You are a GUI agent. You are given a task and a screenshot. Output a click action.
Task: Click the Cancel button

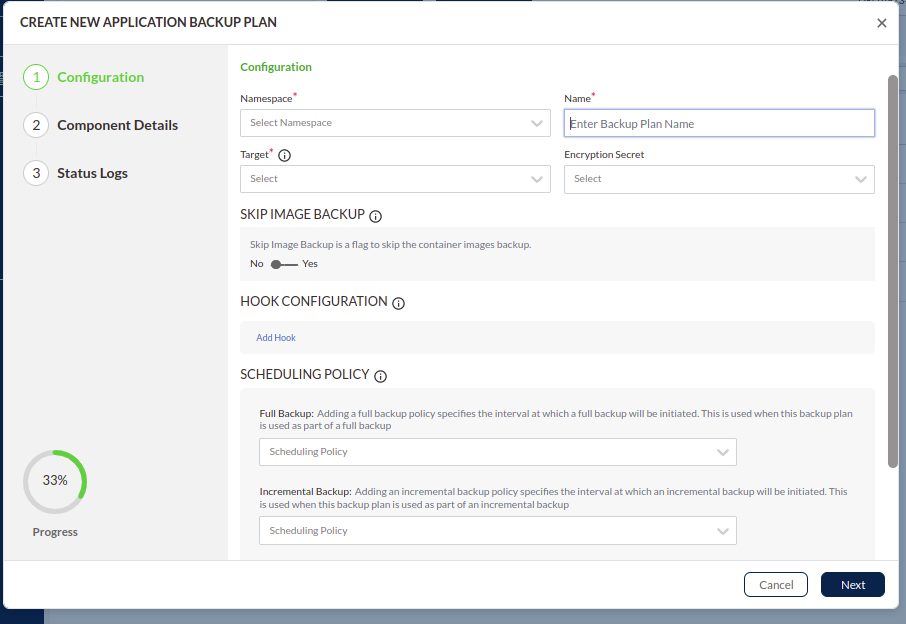click(775, 585)
